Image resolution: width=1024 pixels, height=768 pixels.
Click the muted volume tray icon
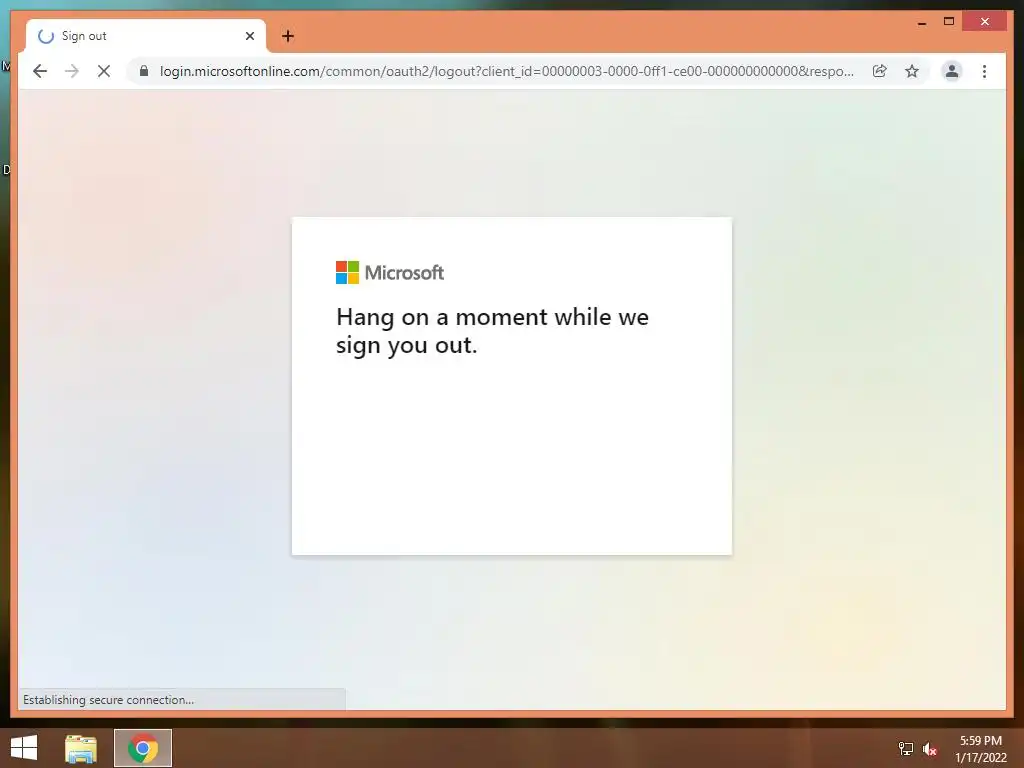(x=930, y=748)
